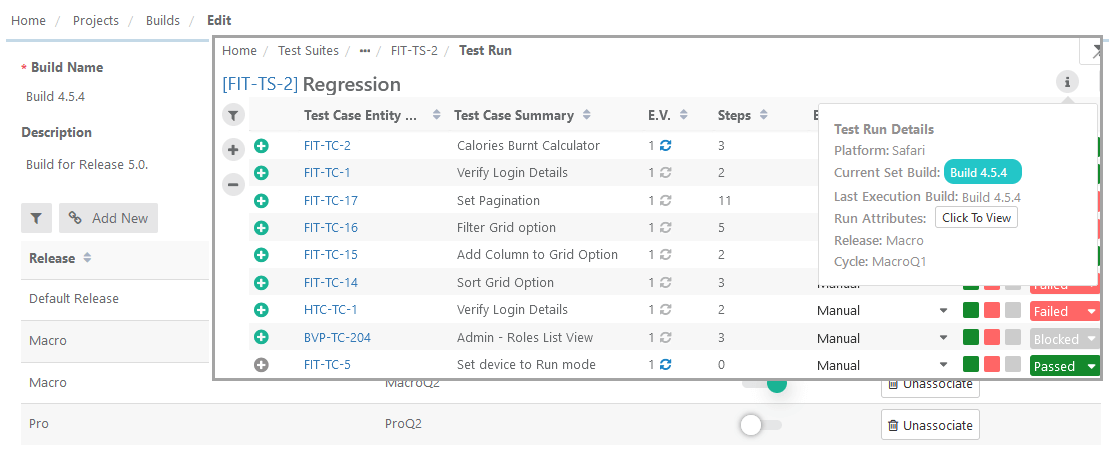Open the Blocked status dropdown for BVP-TC-204

point(1065,339)
